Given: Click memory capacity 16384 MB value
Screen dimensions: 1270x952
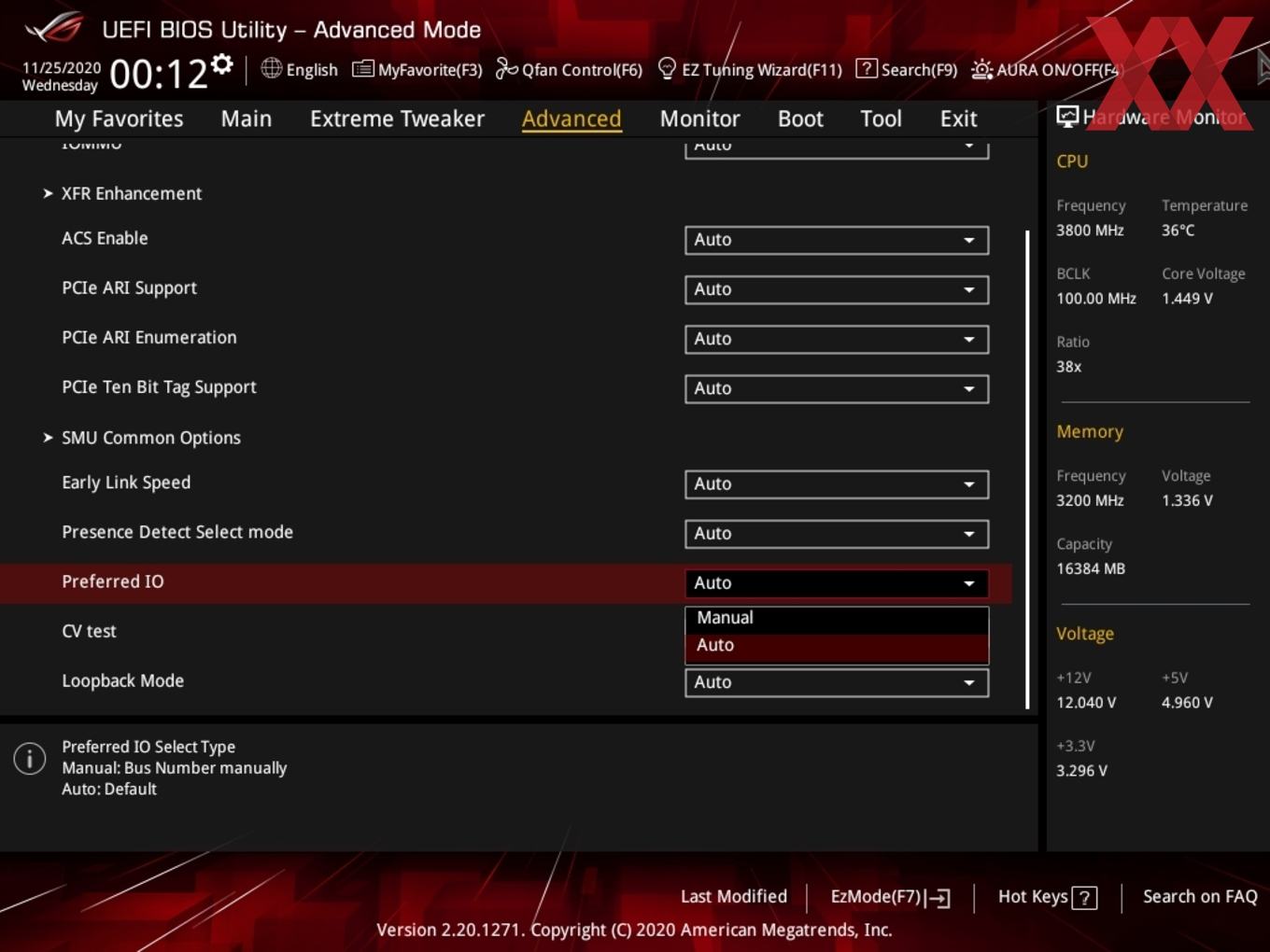Looking at the screenshot, I should point(1091,568).
